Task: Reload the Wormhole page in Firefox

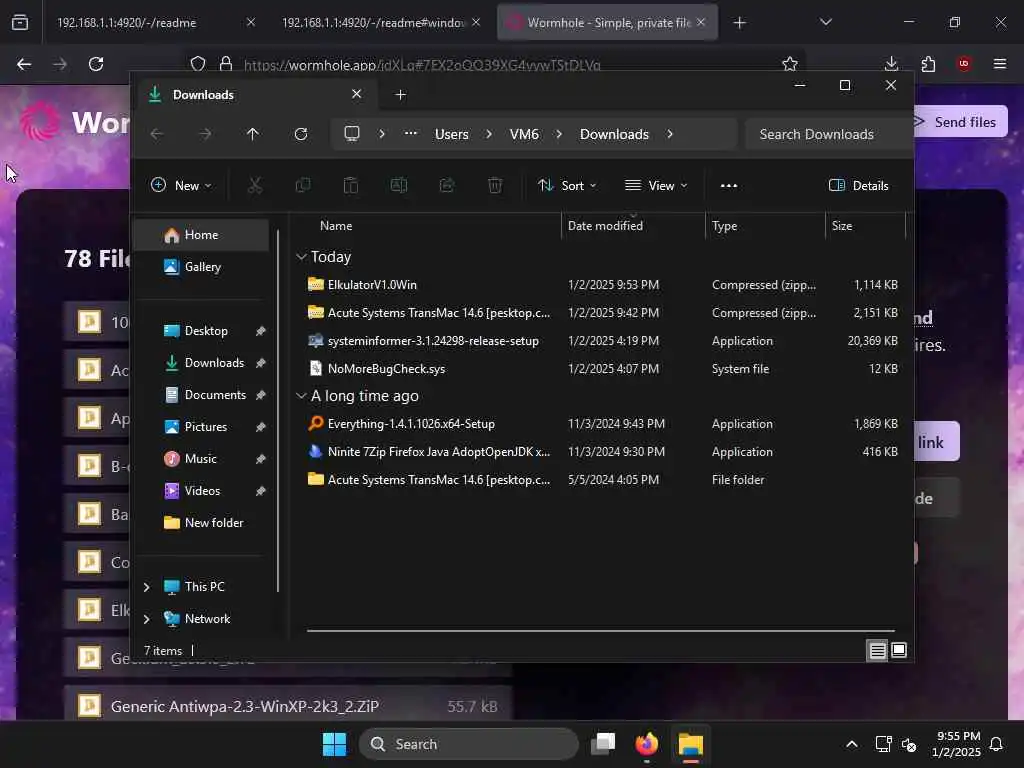Action: click(x=96, y=64)
